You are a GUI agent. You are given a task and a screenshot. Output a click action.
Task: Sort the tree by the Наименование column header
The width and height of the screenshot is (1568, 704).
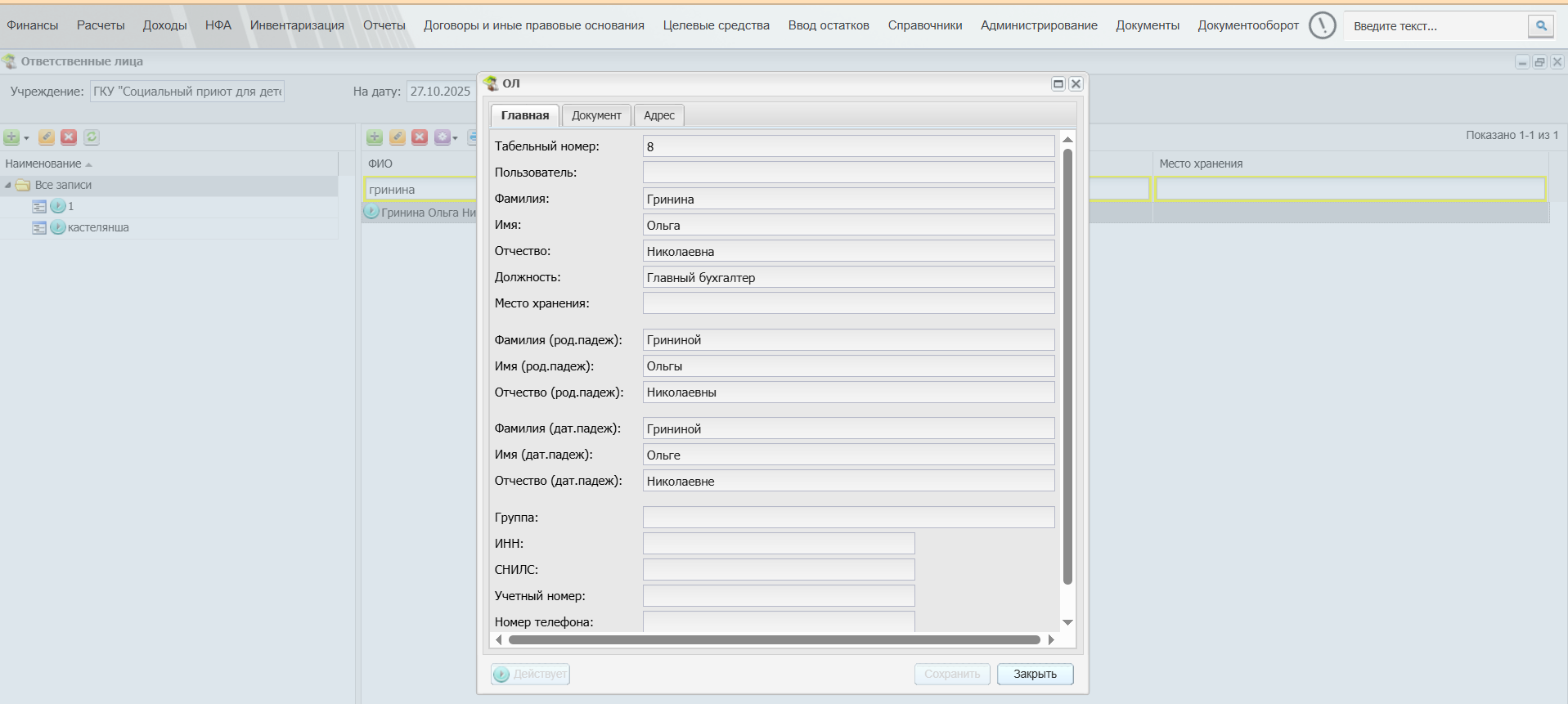coord(169,164)
